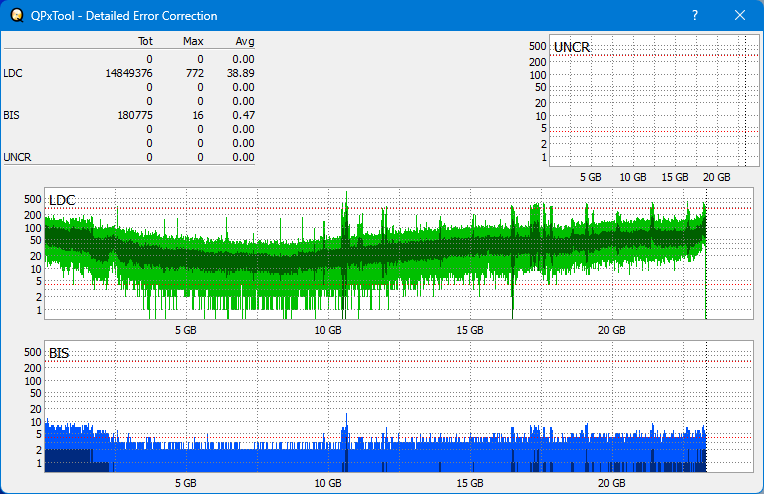Select the Avg column header
Screen dimensions: 764x494
244,42
